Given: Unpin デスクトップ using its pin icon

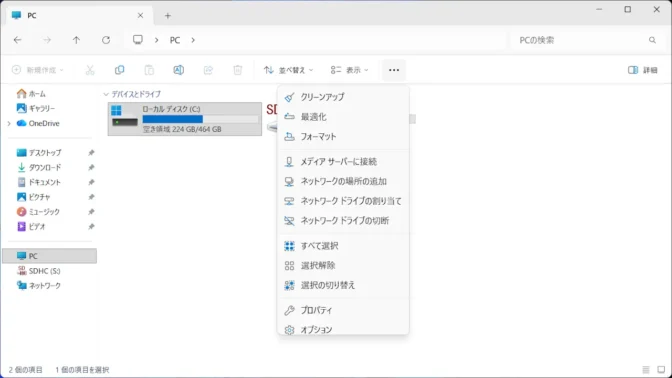Looking at the screenshot, I should (x=91, y=153).
